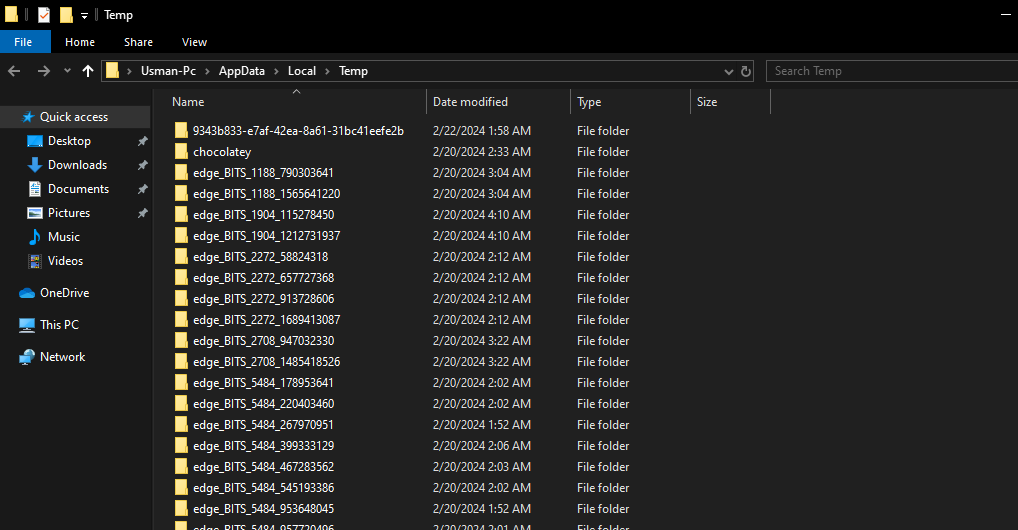
Task: Open the Share ribbon tab
Action: click(x=138, y=42)
